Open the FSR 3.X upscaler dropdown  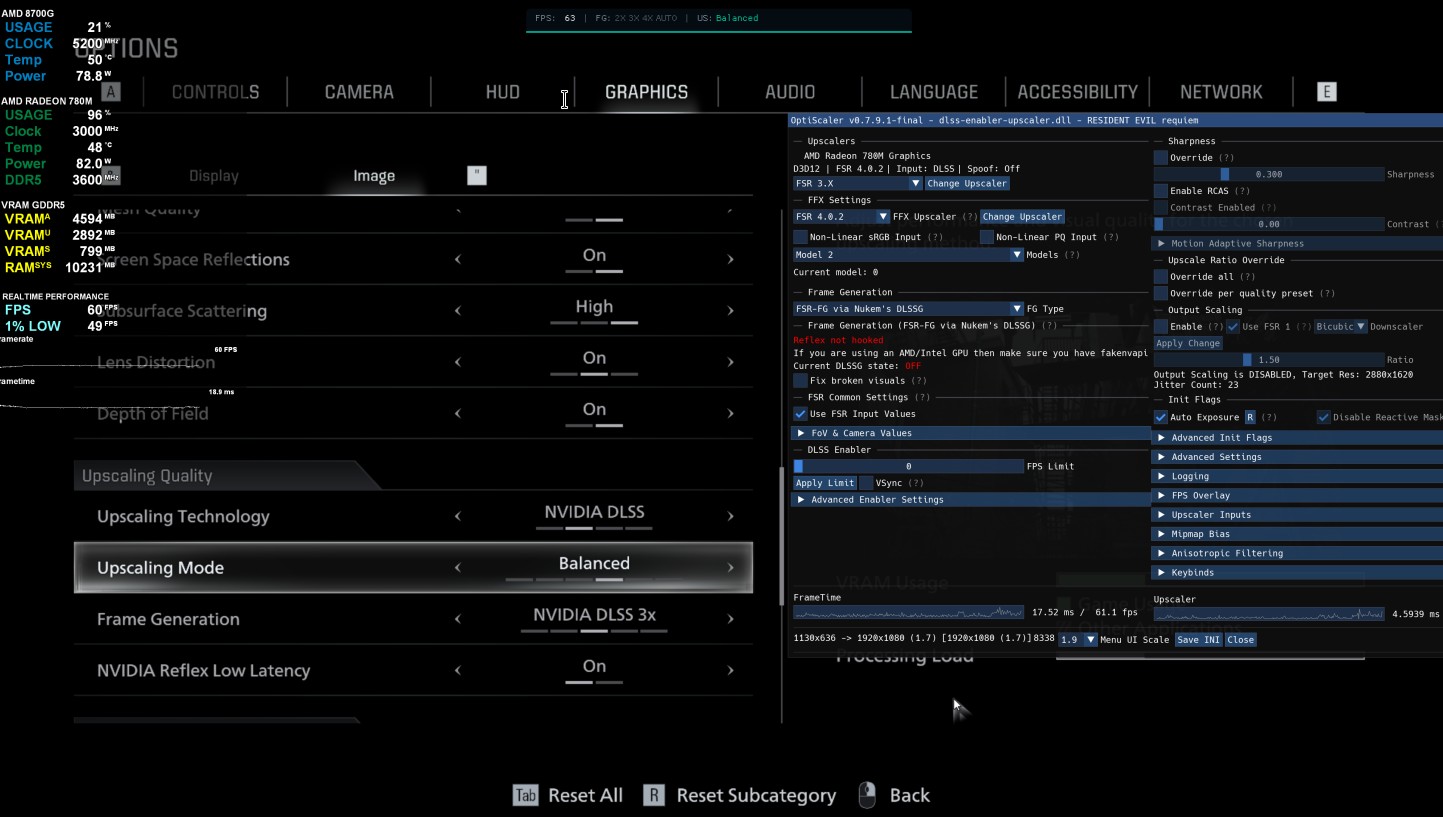(x=857, y=184)
